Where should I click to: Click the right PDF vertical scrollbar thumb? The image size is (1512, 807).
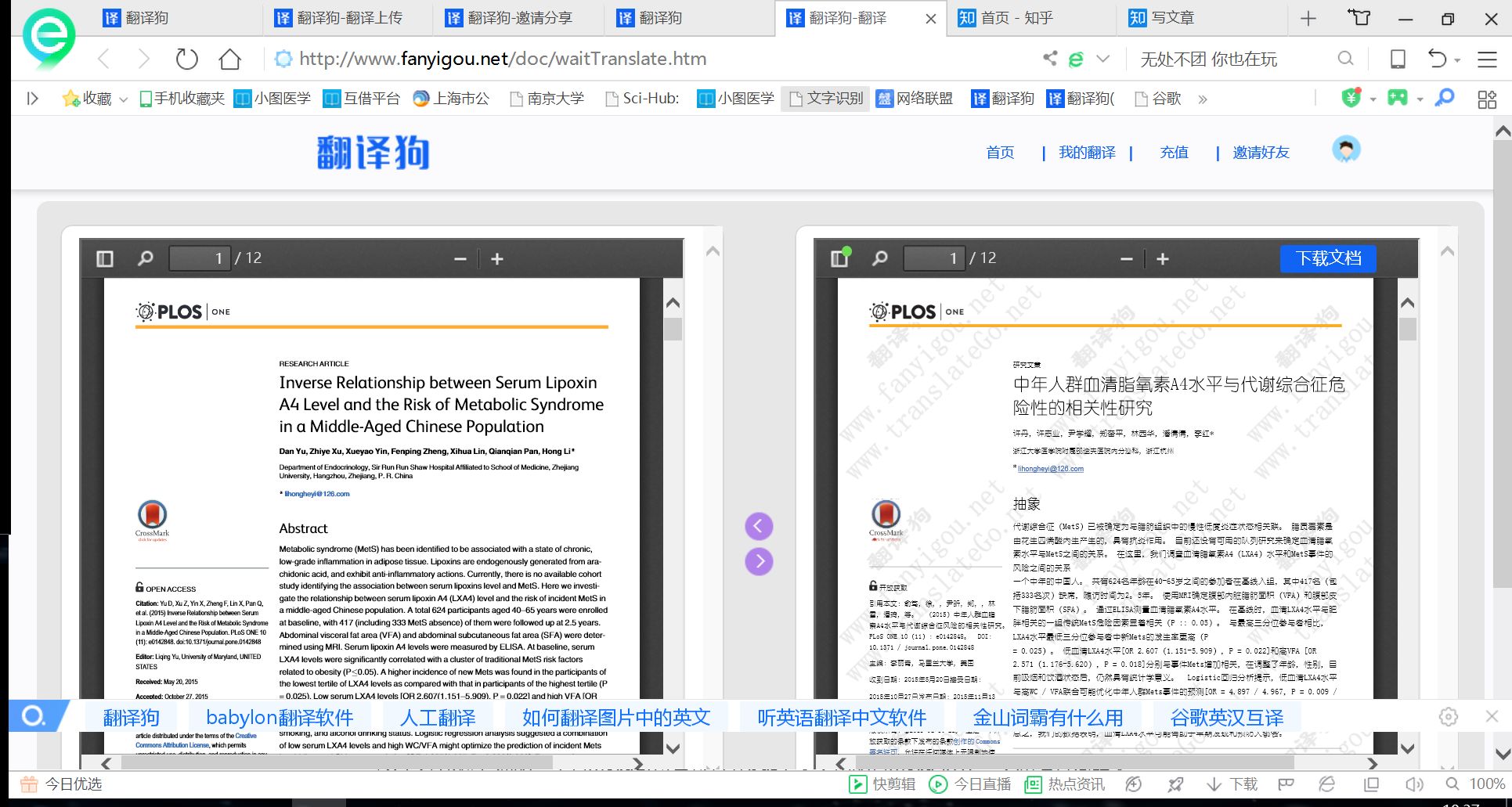point(1407,329)
